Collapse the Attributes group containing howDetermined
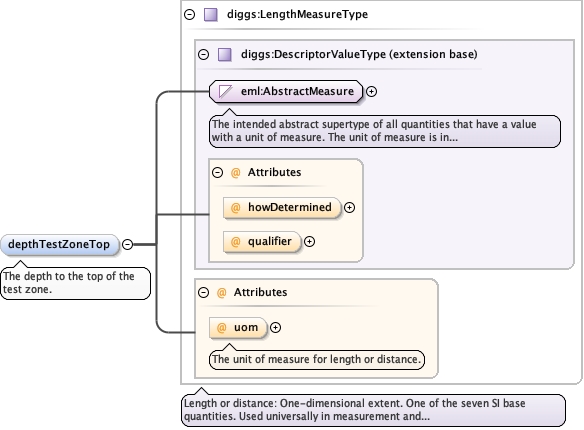 tap(218, 172)
